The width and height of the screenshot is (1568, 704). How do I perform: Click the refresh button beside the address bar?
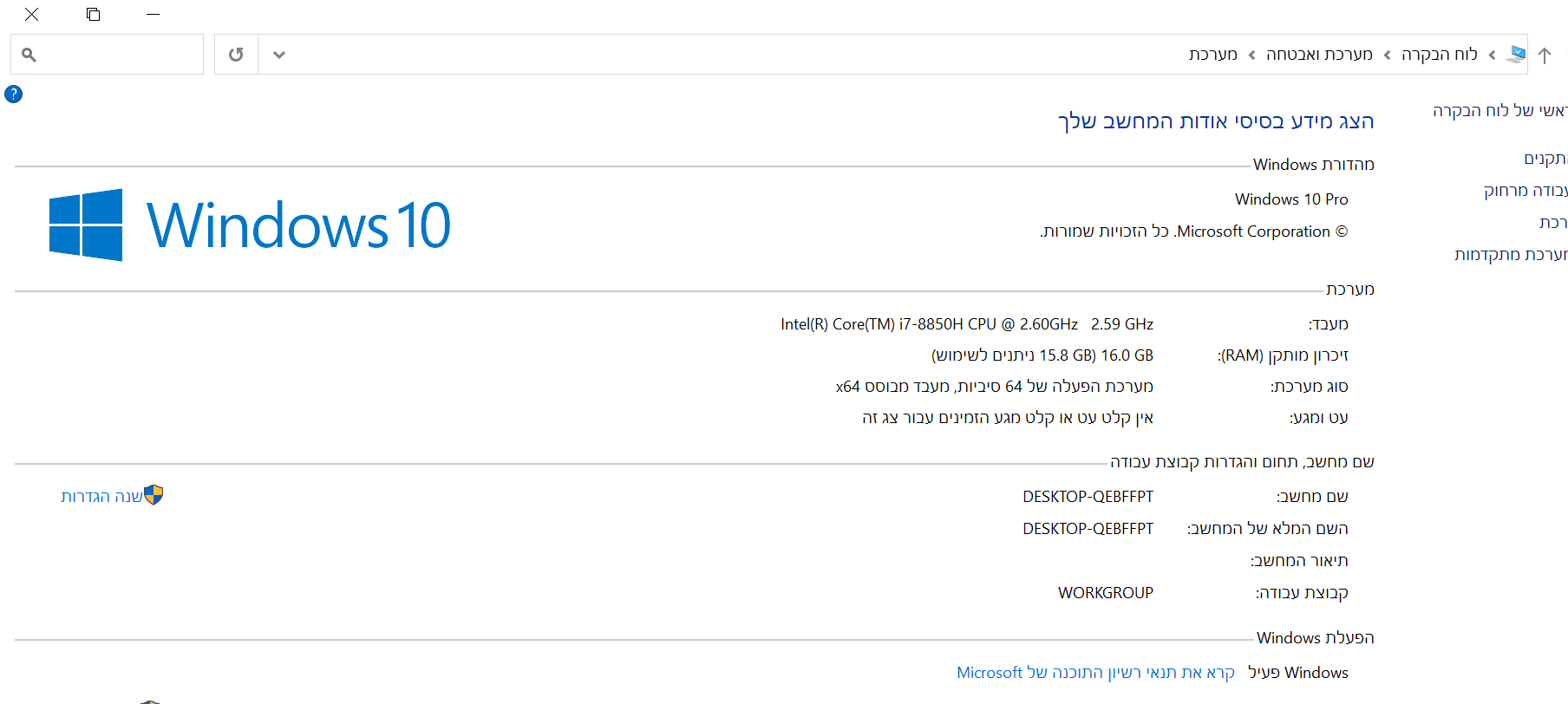coord(236,55)
